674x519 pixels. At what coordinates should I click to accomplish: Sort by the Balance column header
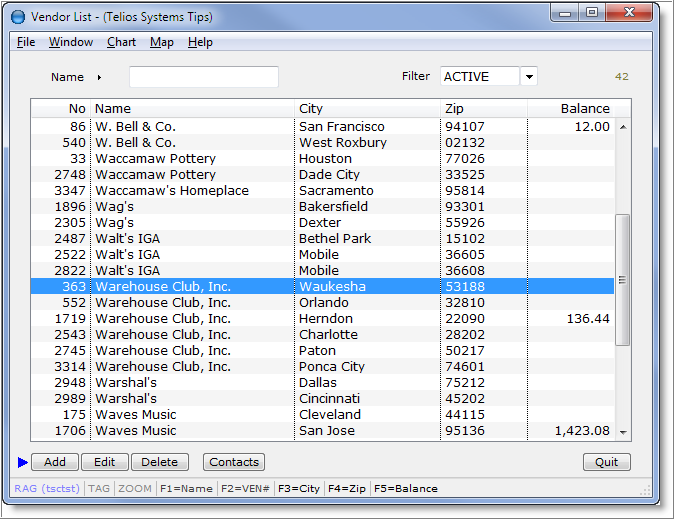(x=584, y=108)
